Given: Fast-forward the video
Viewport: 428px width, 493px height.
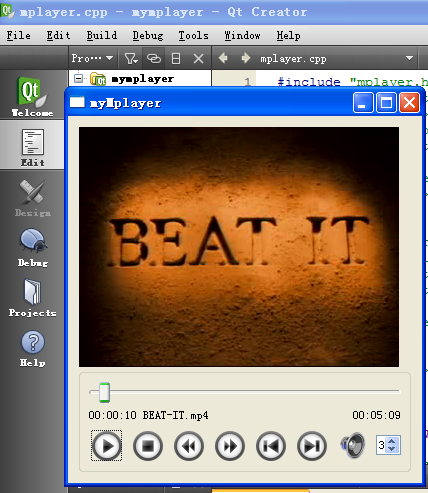Looking at the screenshot, I should click(x=230, y=446).
